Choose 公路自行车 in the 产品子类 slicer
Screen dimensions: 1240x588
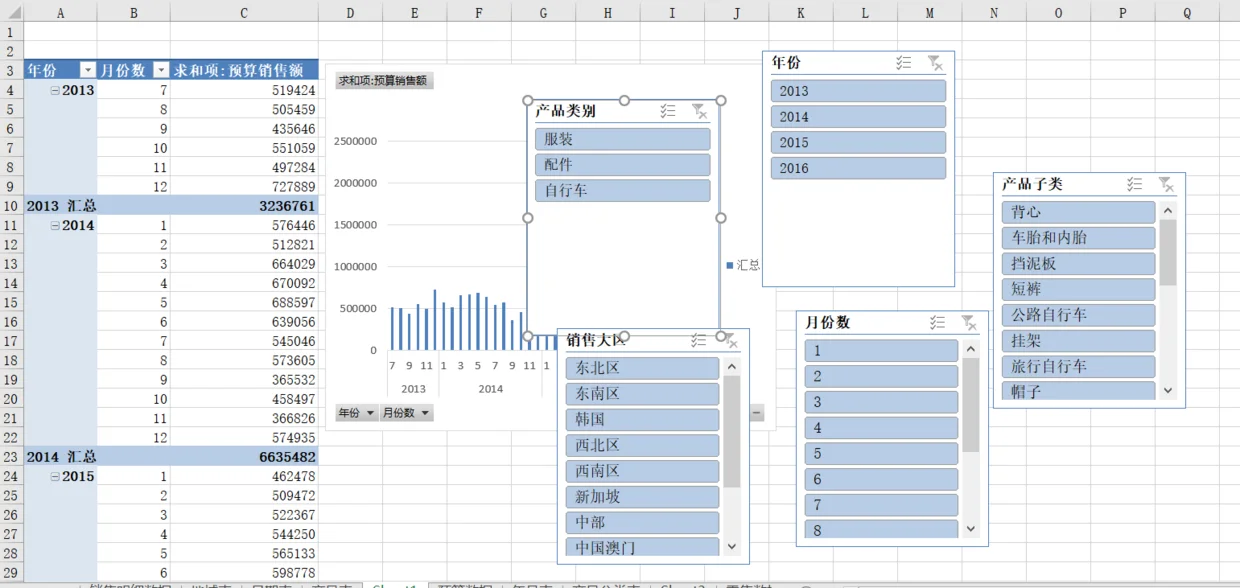pos(1078,315)
